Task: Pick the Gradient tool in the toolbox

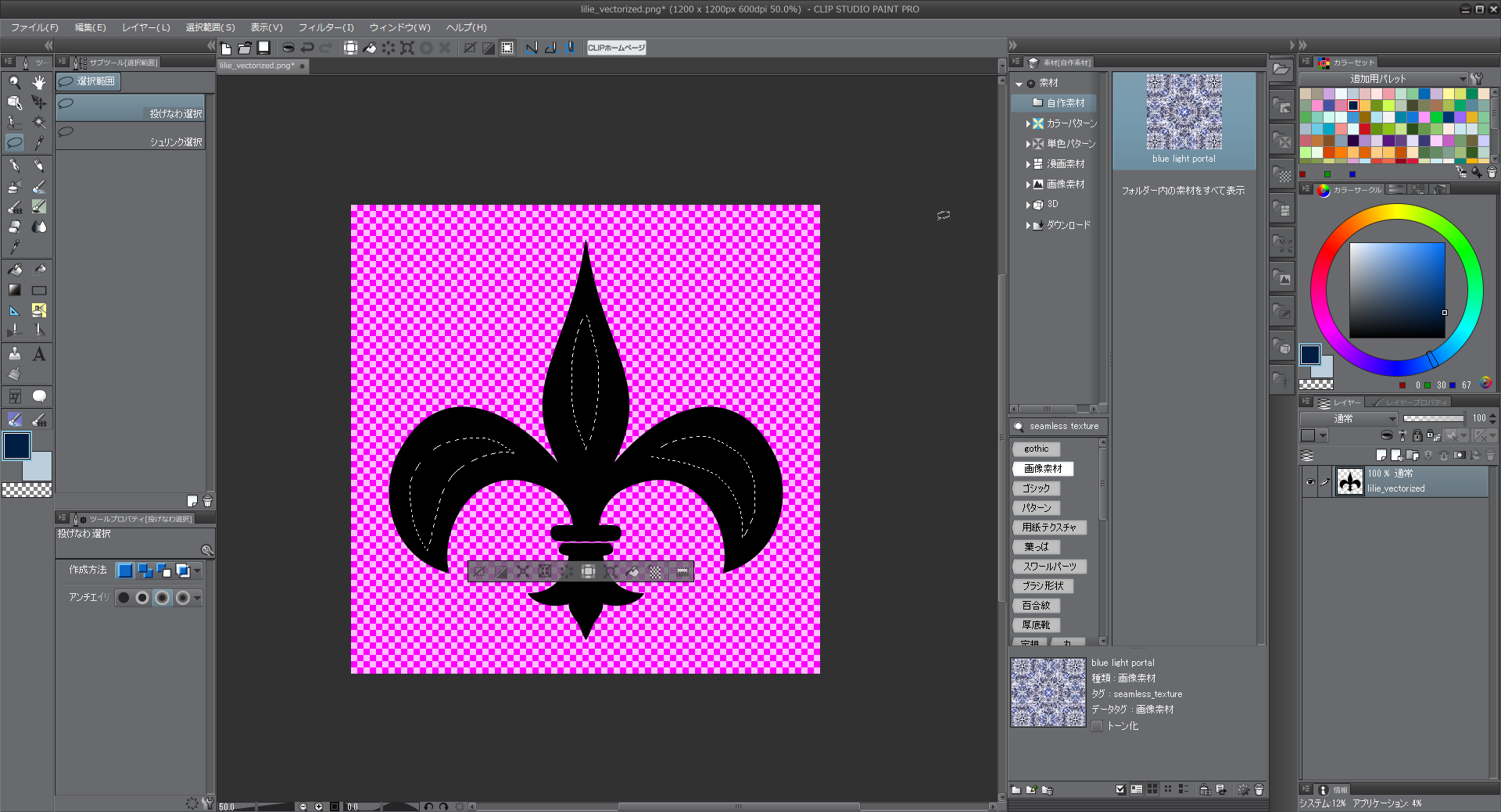Action: click(x=14, y=290)
